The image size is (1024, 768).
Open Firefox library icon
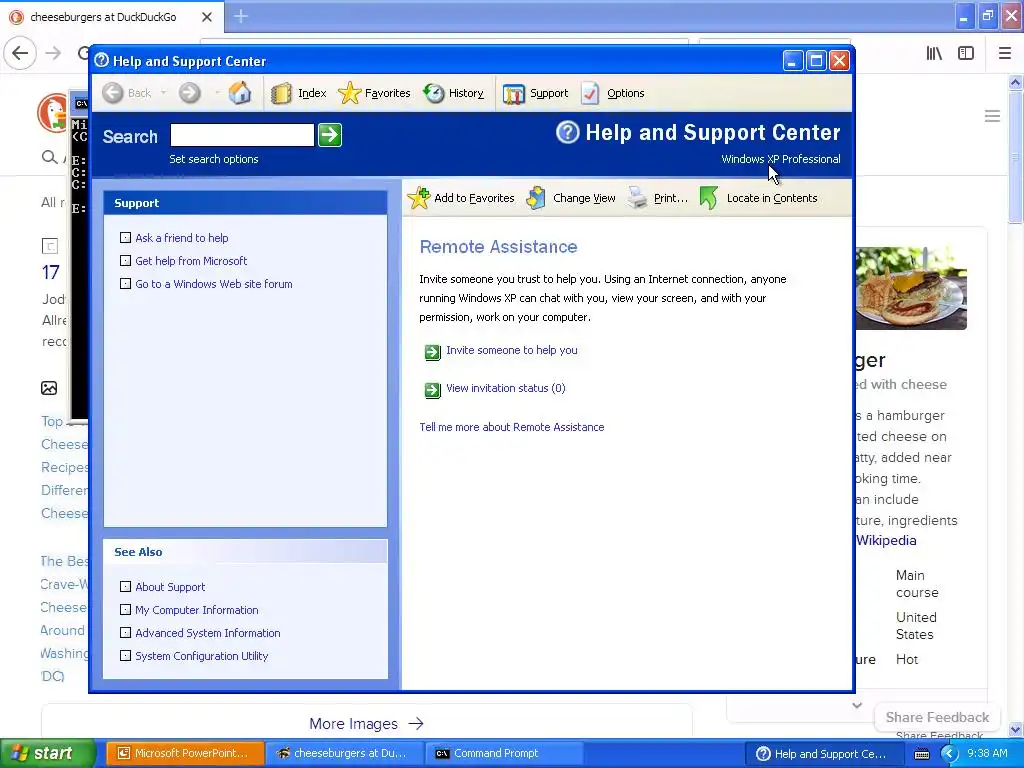coord(934,54)
